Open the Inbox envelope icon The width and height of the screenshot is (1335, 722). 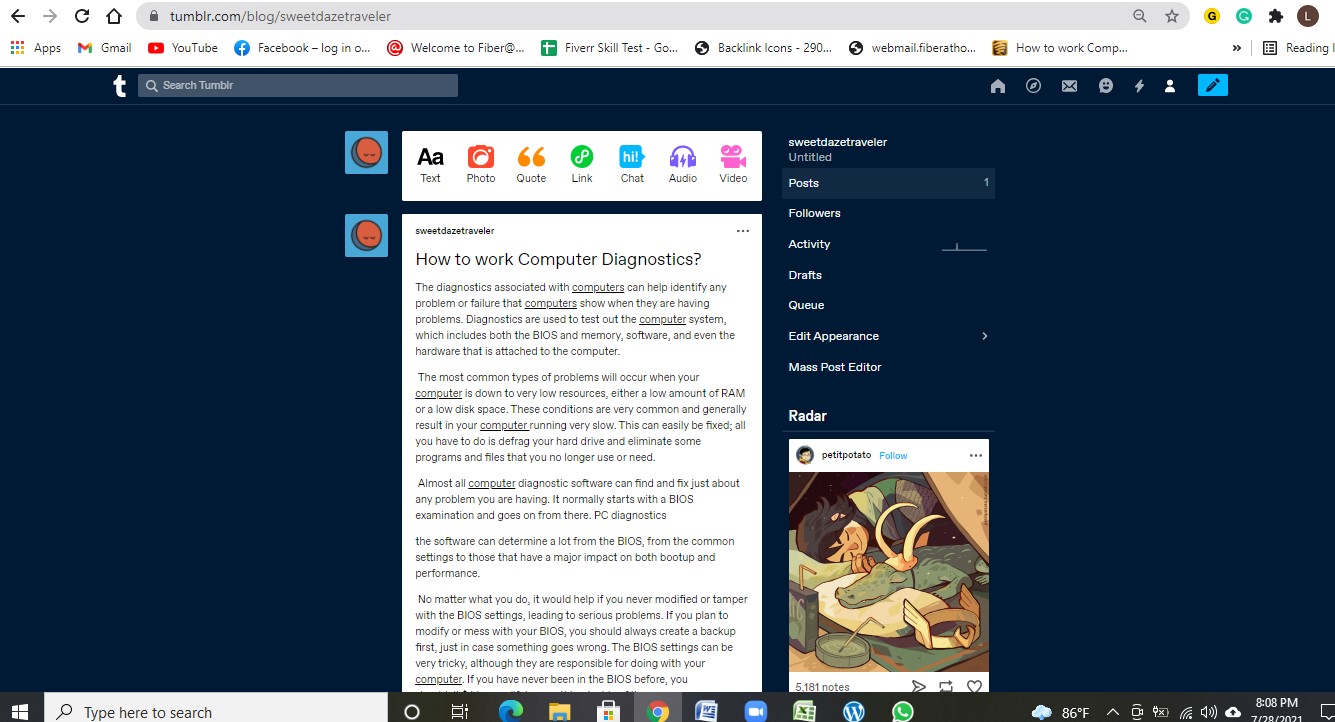1069,86
